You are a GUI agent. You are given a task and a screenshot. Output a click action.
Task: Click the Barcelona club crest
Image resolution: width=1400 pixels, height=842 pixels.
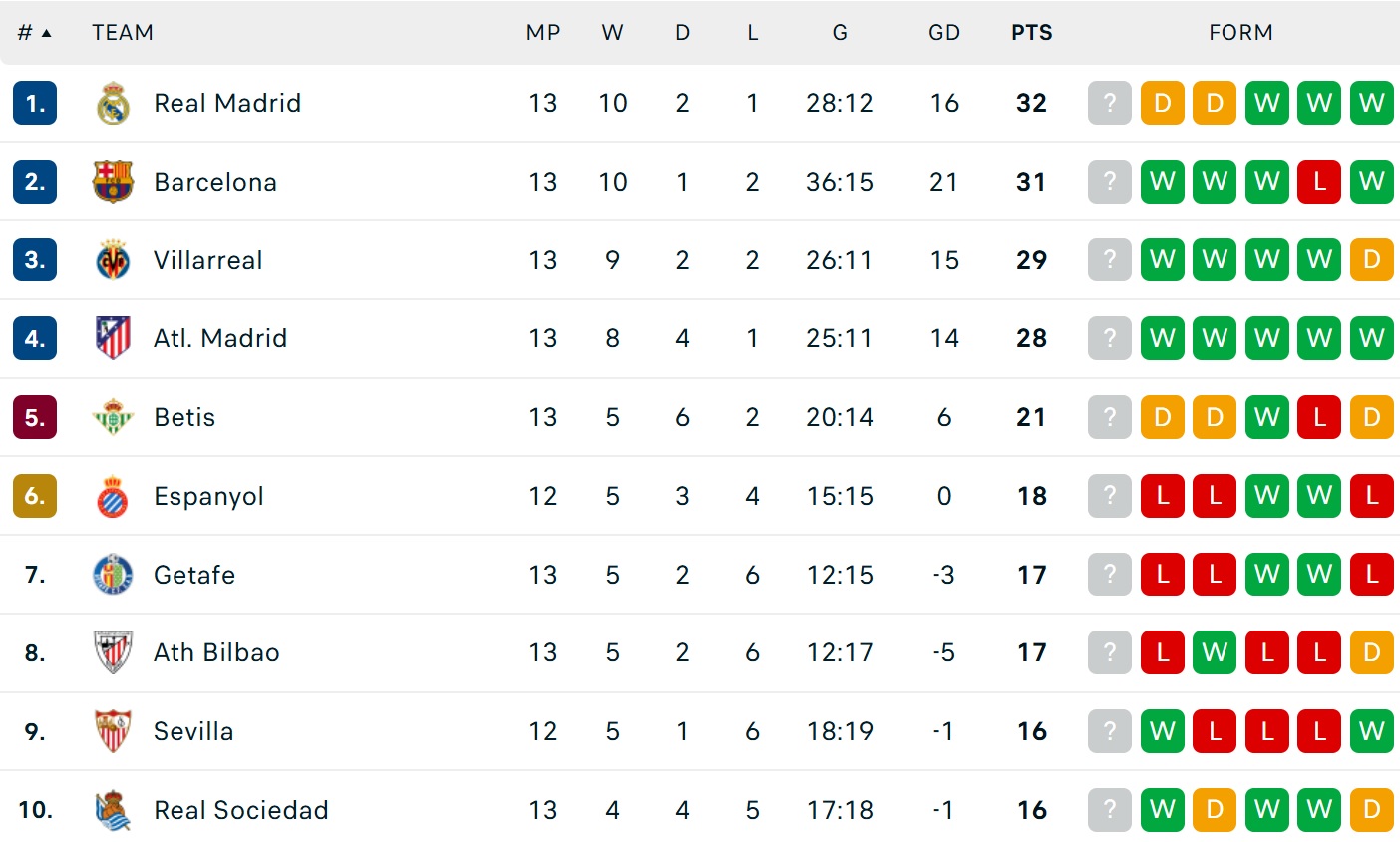113,182
